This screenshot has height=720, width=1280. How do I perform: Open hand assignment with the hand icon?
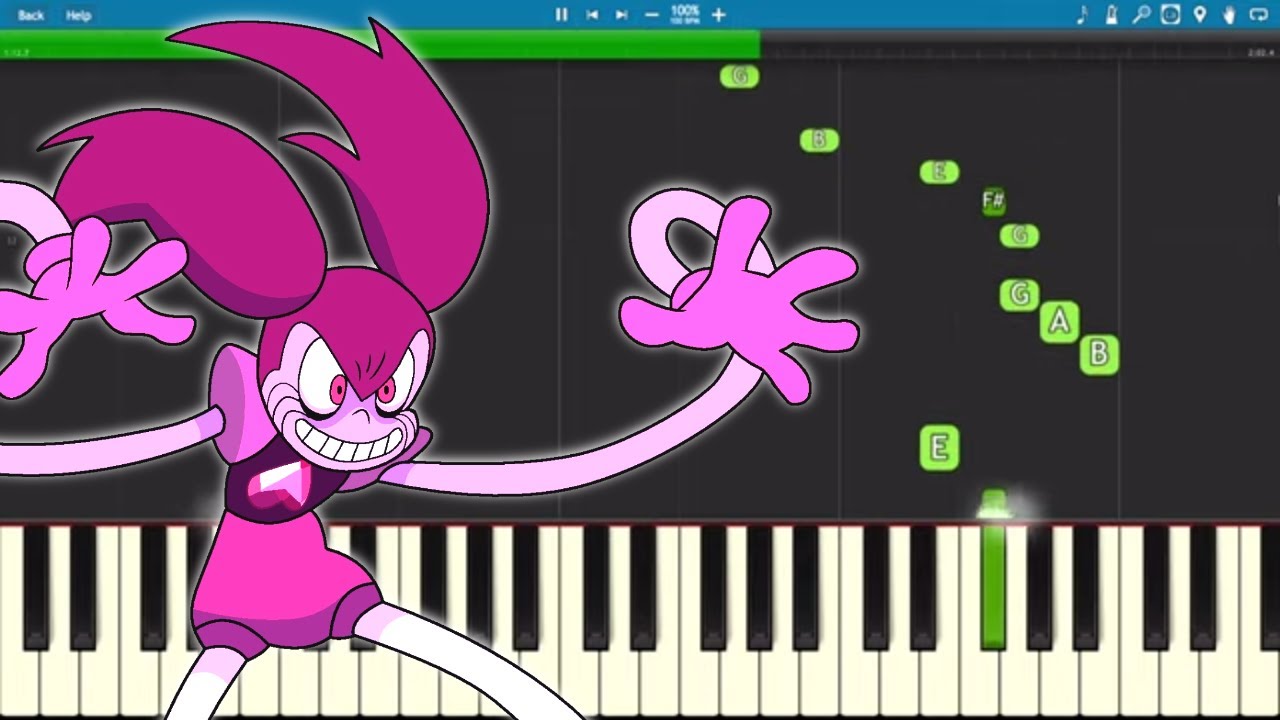point(1229,15)
